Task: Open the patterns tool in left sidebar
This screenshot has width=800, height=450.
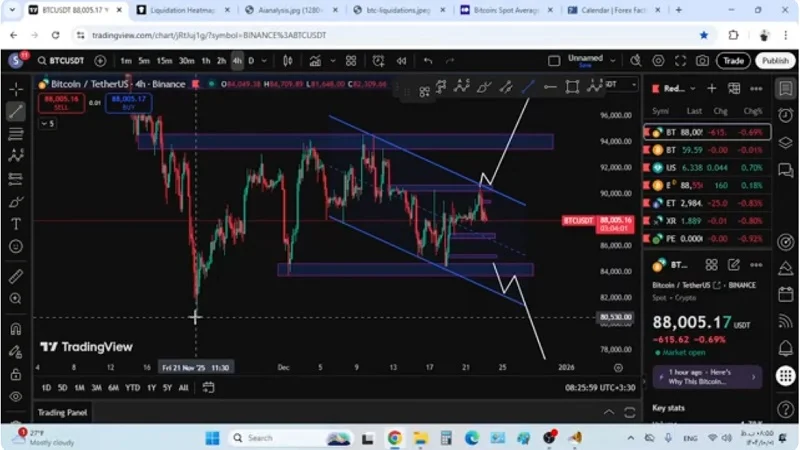Action: (16, 156)
